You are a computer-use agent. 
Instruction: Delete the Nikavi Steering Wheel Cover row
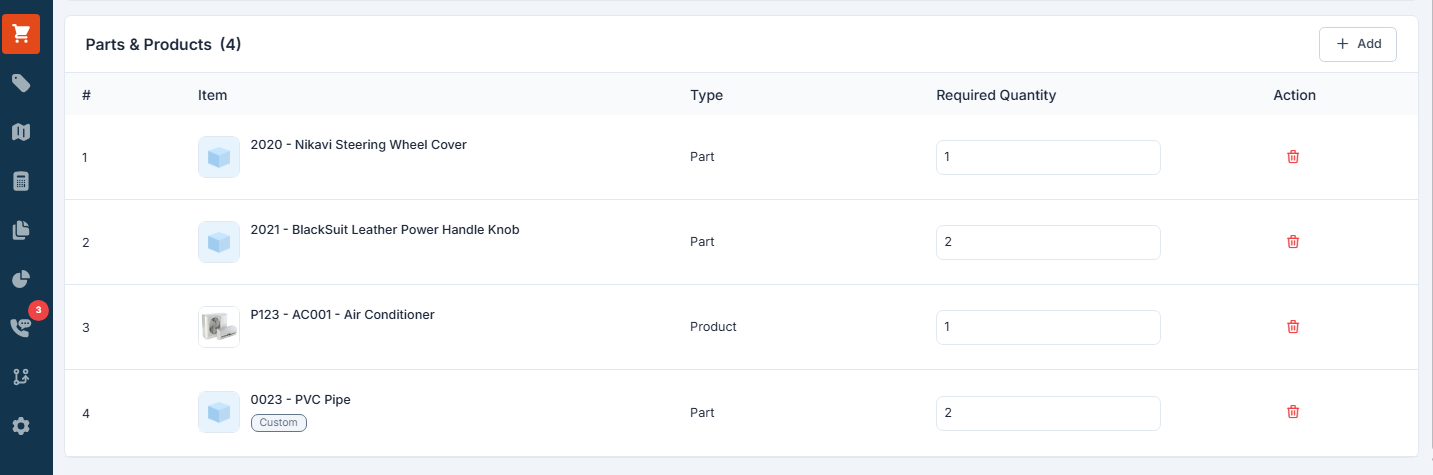coord(1293,157)
